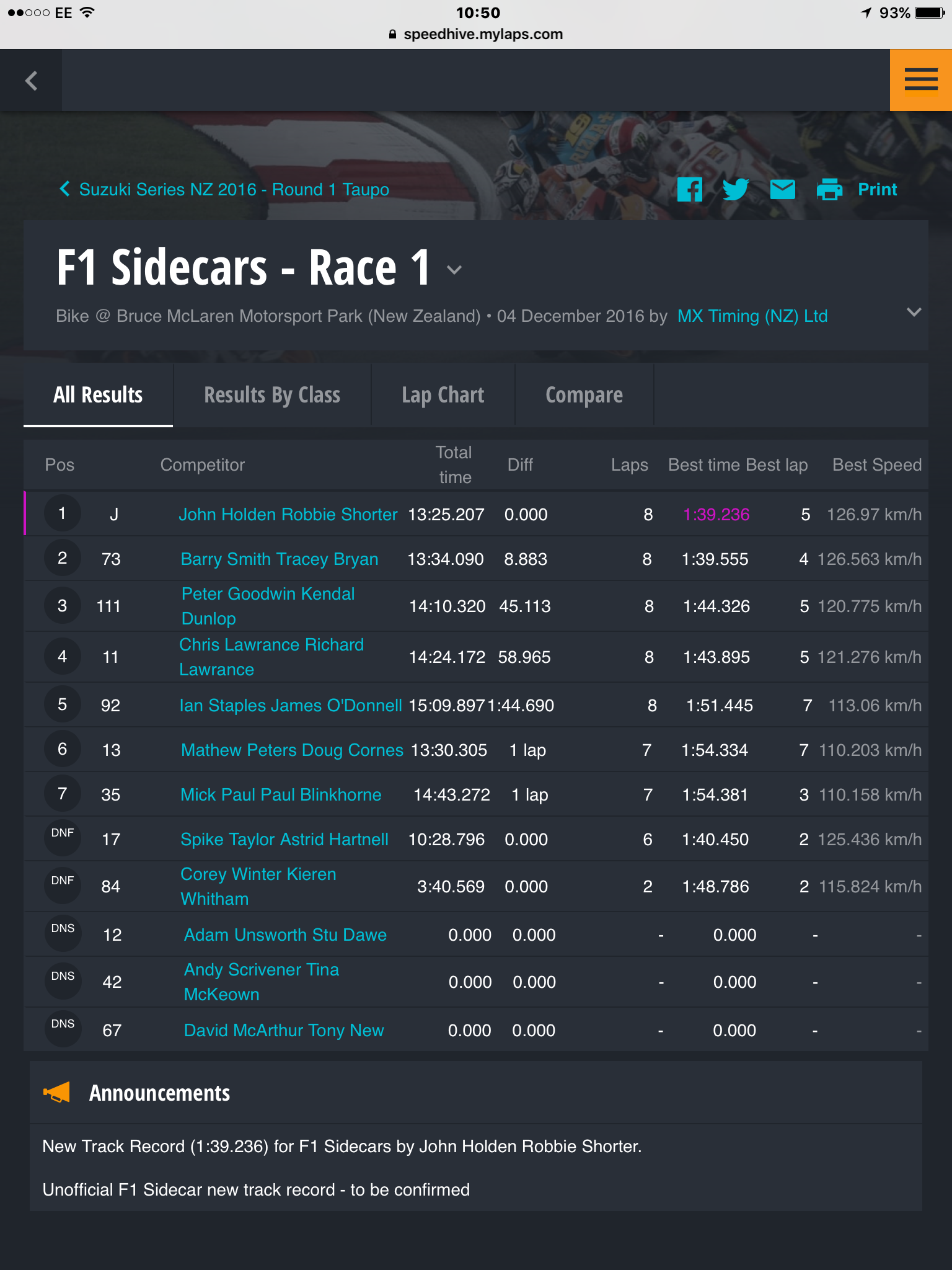Click the Print text button
The width and height of the screenshot is (952, 1270).
(877, 189)
